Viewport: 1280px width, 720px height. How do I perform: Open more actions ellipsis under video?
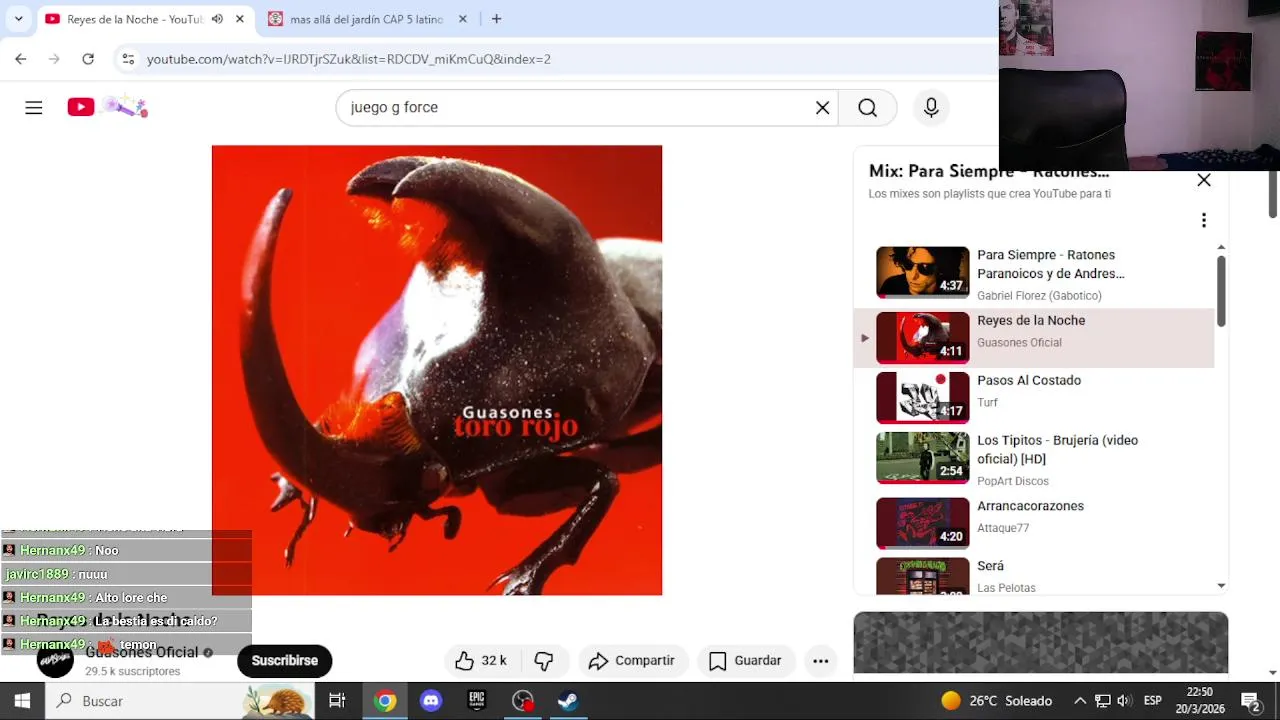(821, 661)
